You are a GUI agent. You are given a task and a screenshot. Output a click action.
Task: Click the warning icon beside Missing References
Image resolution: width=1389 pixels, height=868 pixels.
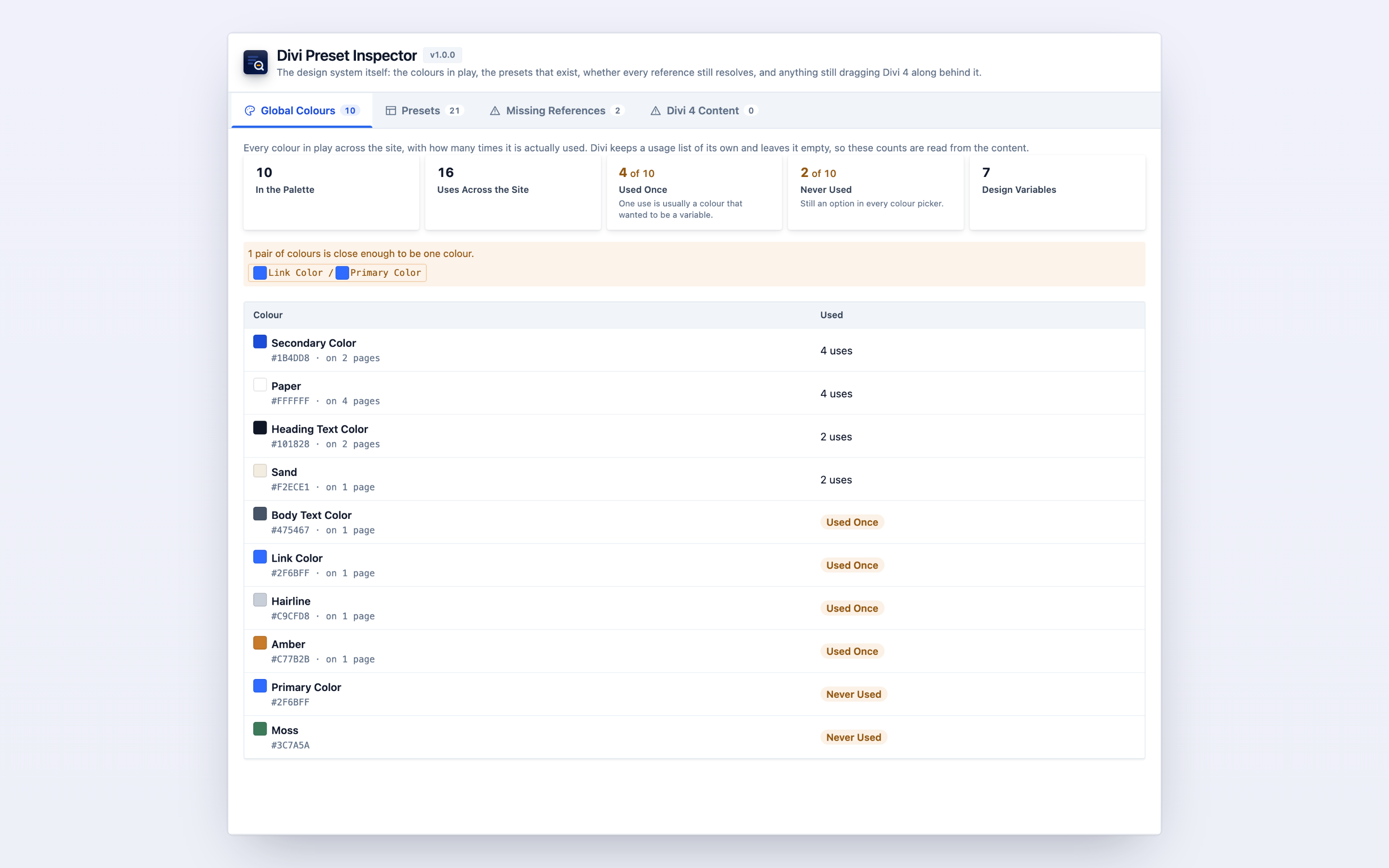click(x=495, y=111)
